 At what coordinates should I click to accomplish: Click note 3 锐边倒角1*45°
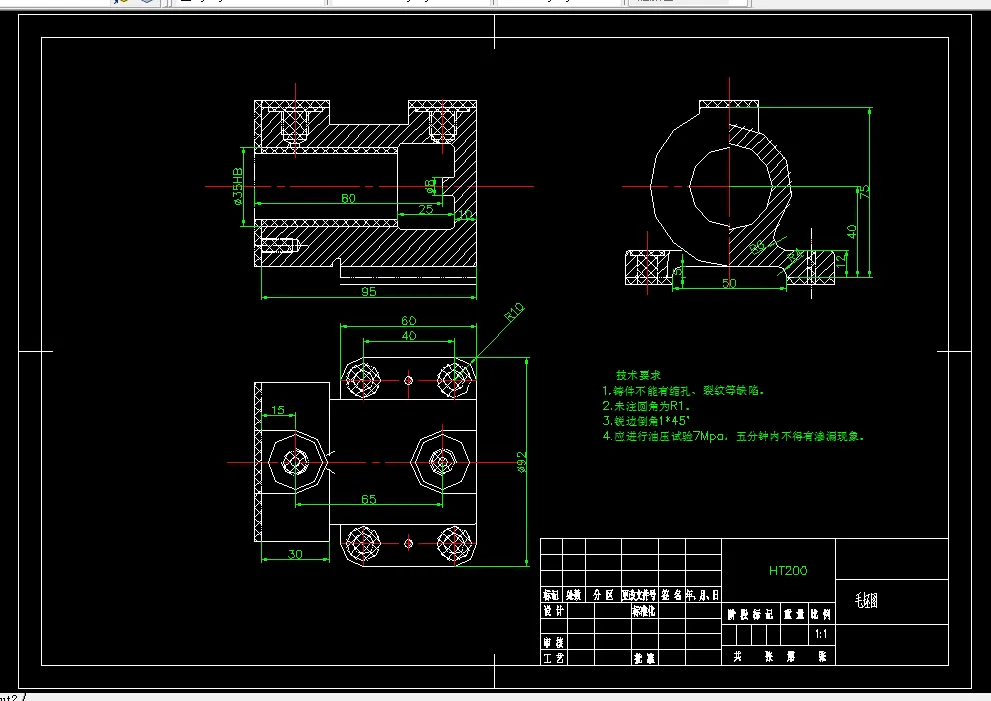pyautogui.click(x=646, y=421)
